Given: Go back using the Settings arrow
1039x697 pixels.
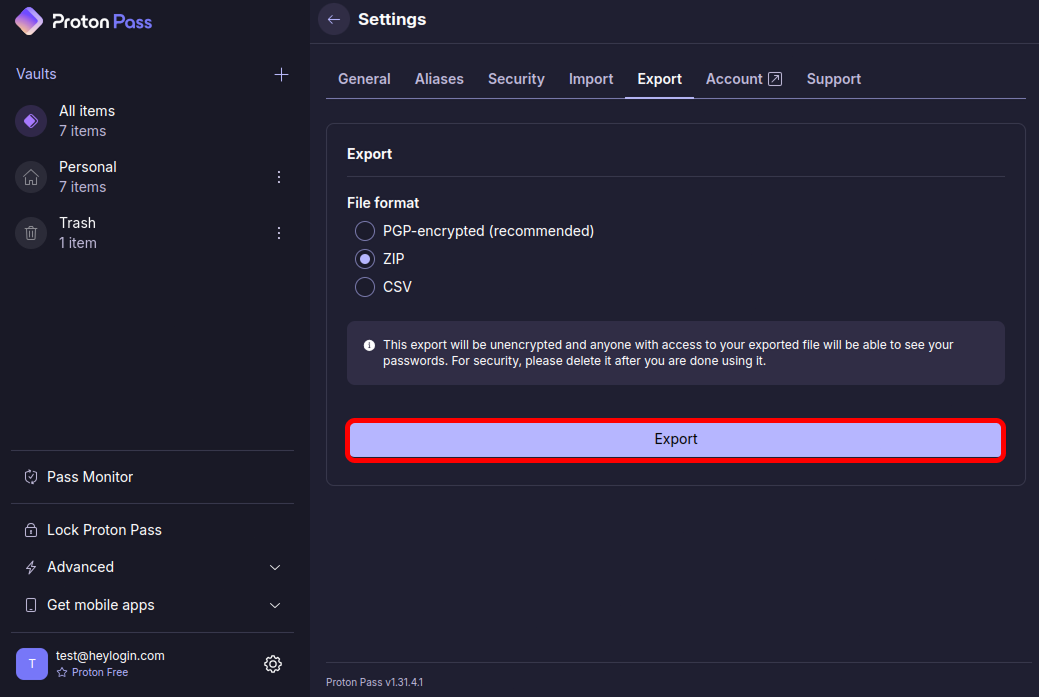Looking at the screenshot, I should click(x=334, y=19).
